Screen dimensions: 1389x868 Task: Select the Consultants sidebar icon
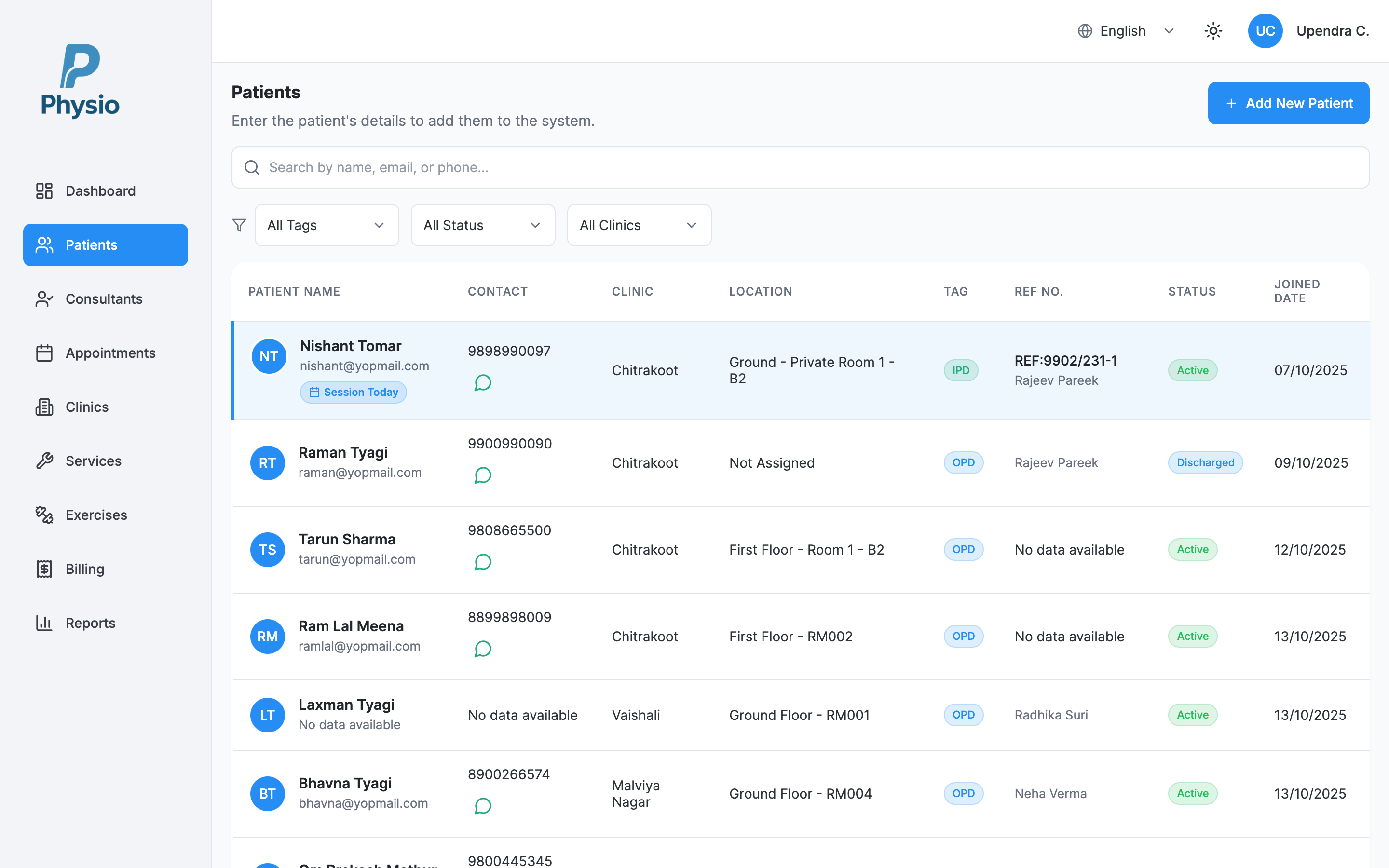[x=43, y=298]
